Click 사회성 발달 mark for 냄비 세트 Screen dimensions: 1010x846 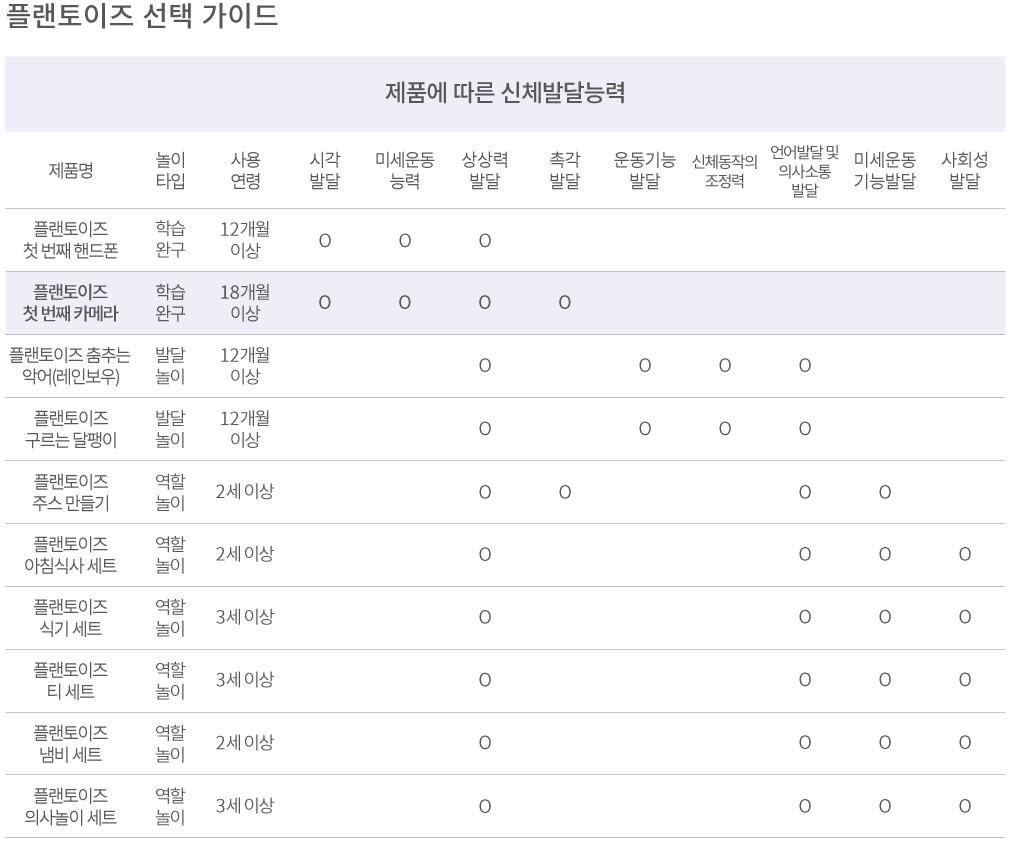pyautogui.click(x=965, y=743)
